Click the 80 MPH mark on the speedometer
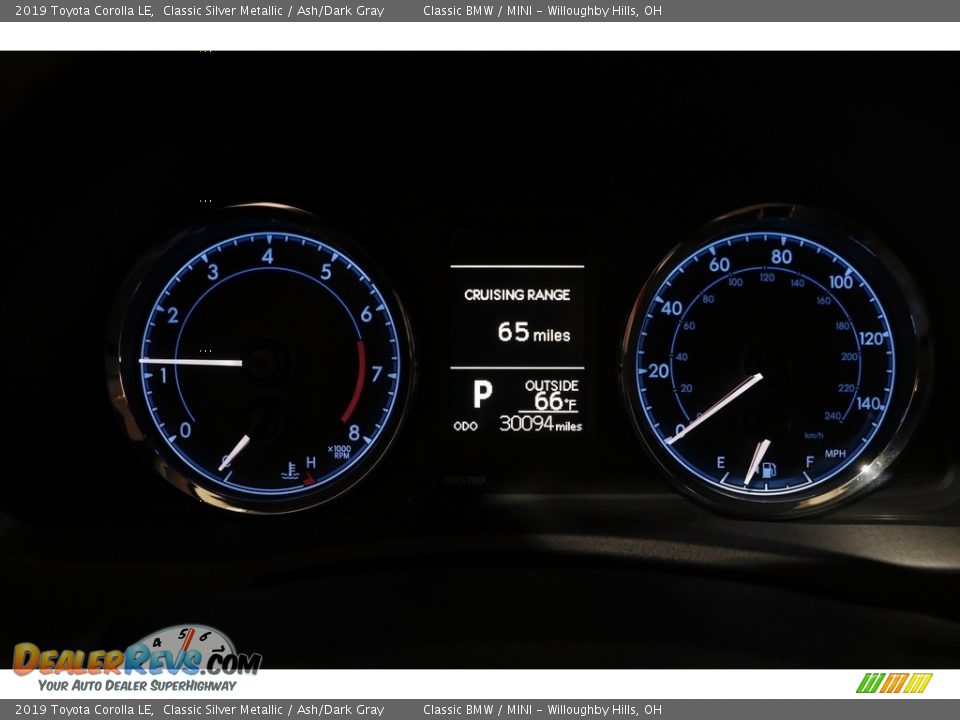 click(x=781, y=257)
